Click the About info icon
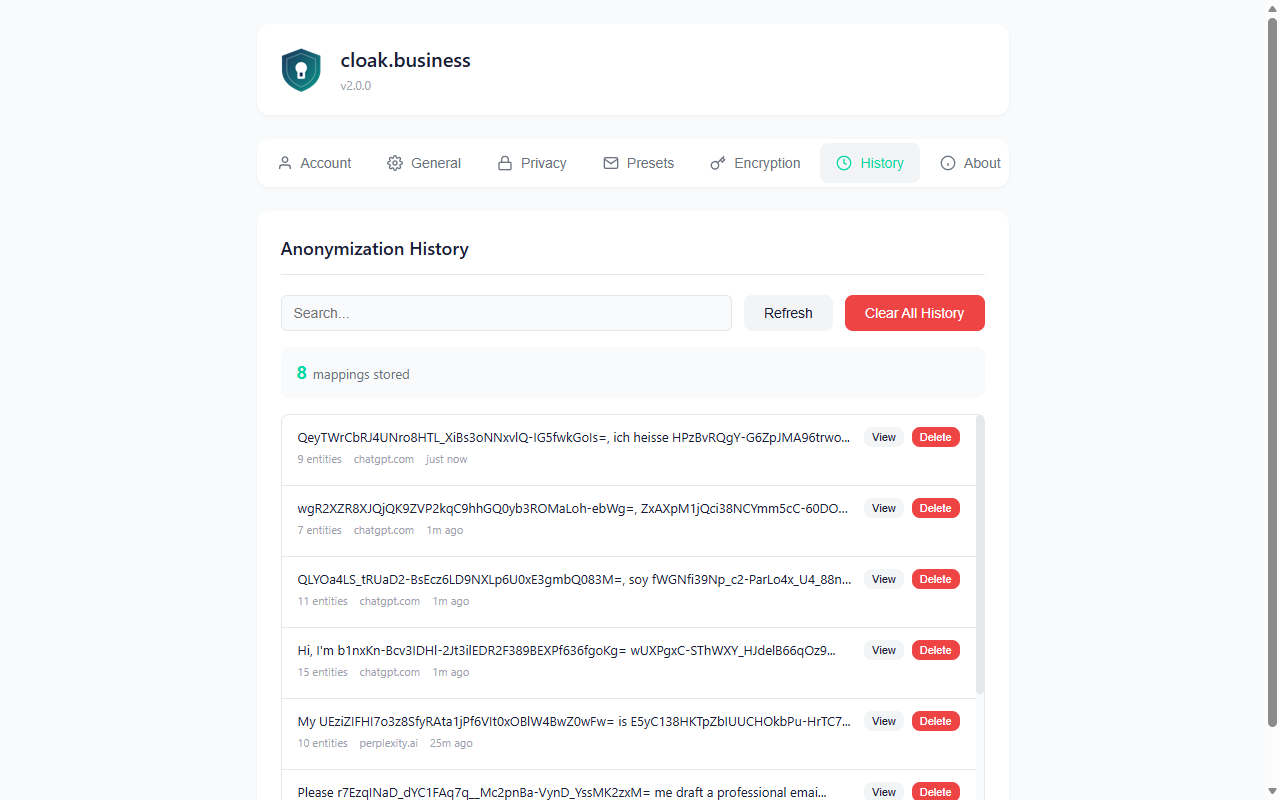 [948, 163]
